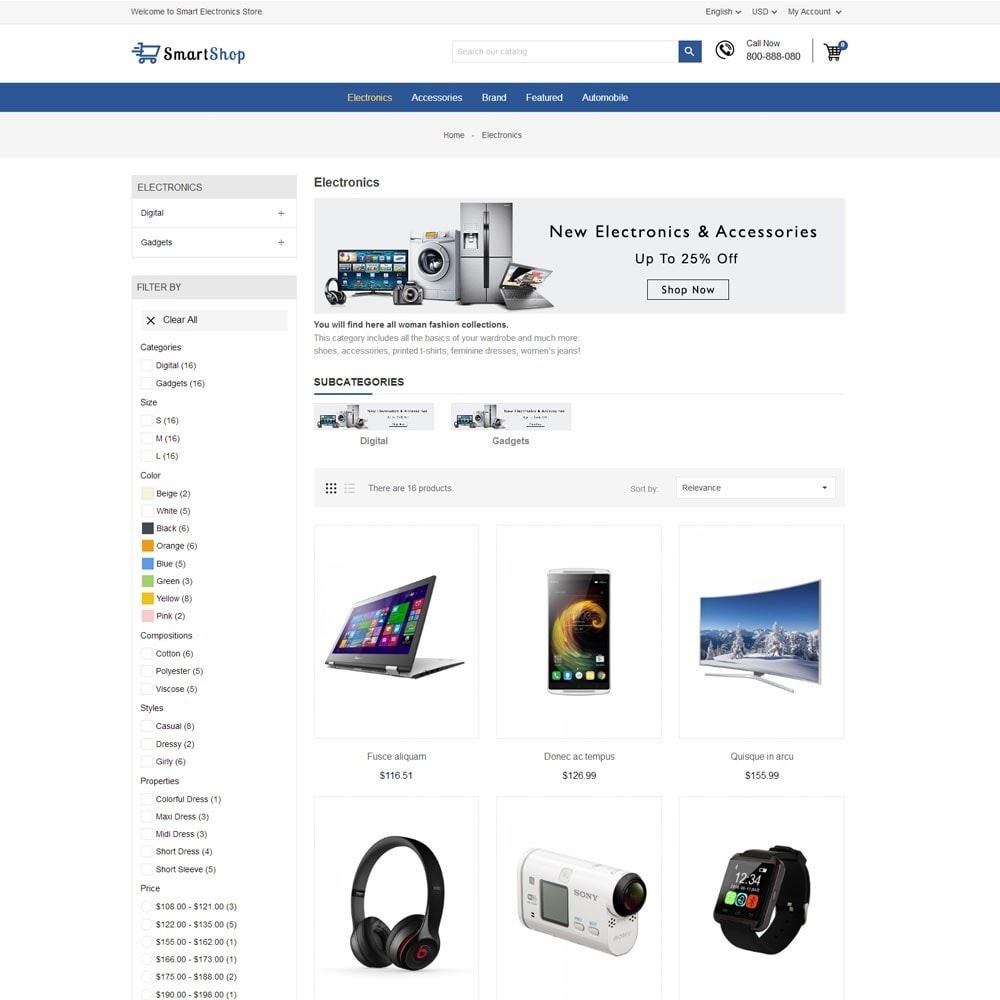Screen dimensions: 1000x1000
Task: Check Viscose (5) composition filter
Action: point(147,689)
